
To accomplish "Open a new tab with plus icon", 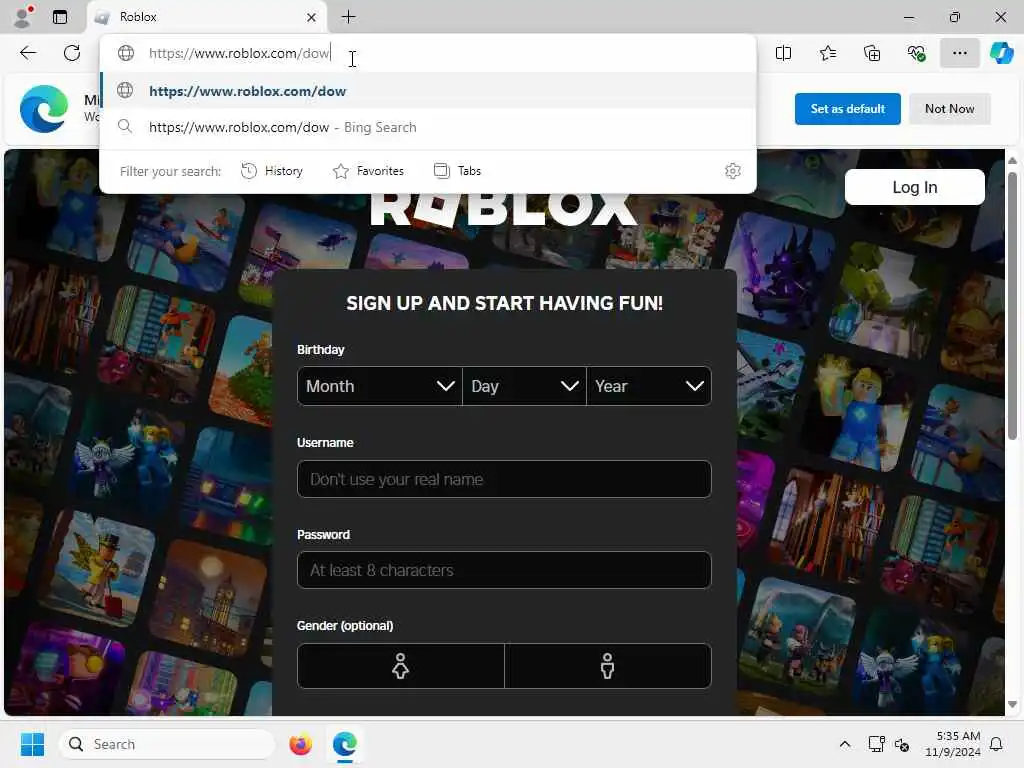I will [349, 17].
